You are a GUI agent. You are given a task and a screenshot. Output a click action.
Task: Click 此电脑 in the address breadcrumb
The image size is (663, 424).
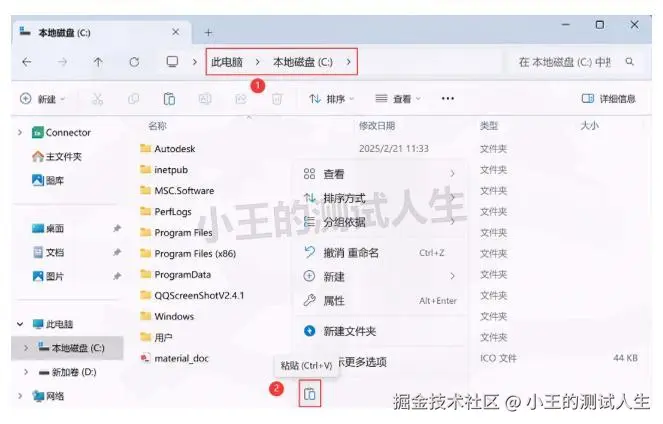227,62
